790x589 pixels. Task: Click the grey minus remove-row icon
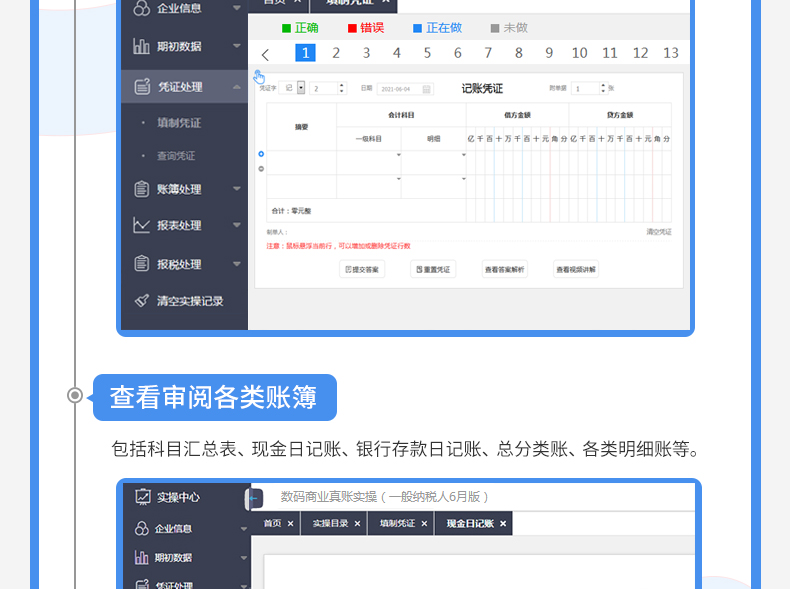[x=261, y=168]
